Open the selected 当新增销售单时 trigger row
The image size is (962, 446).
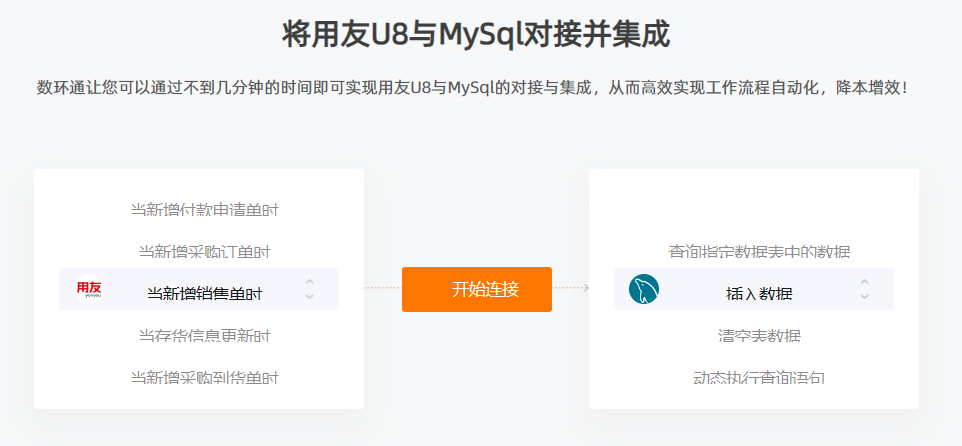[x=199, y=289]
